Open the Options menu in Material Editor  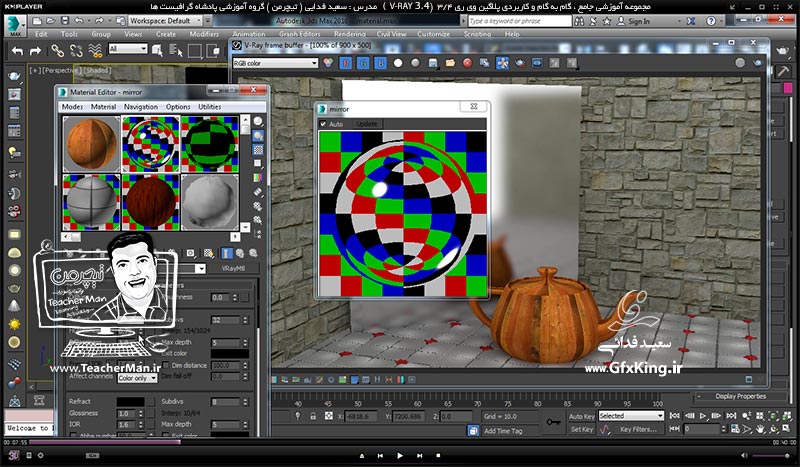[178, 107]
